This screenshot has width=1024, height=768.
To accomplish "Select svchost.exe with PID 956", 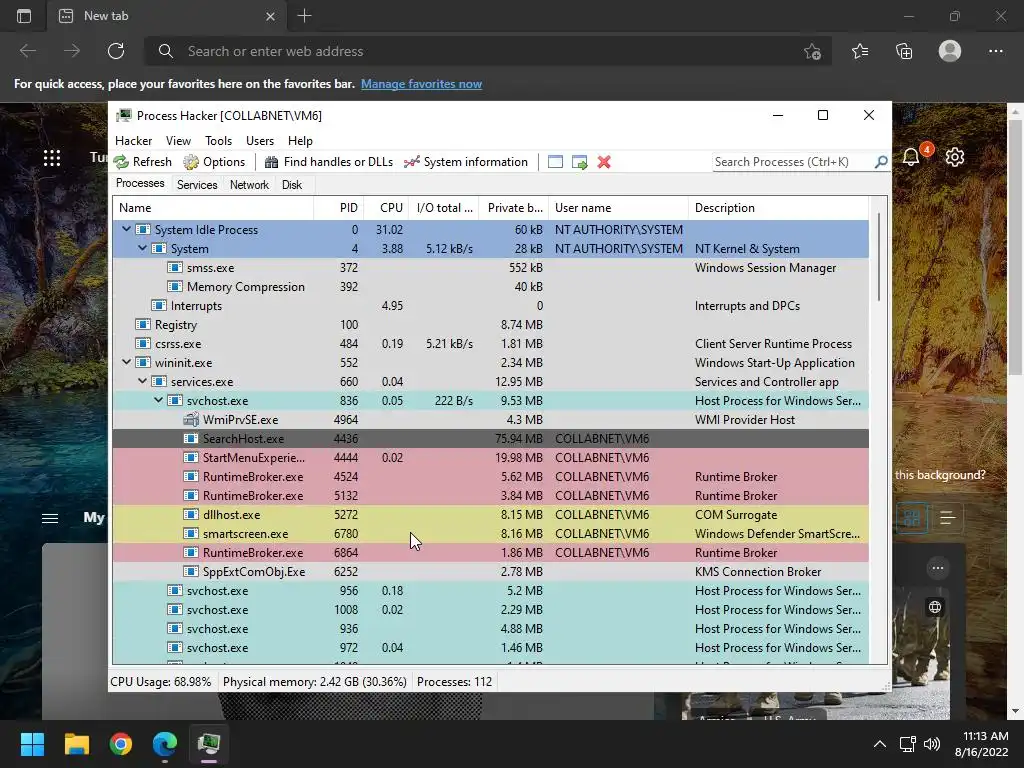I will 490,590.
